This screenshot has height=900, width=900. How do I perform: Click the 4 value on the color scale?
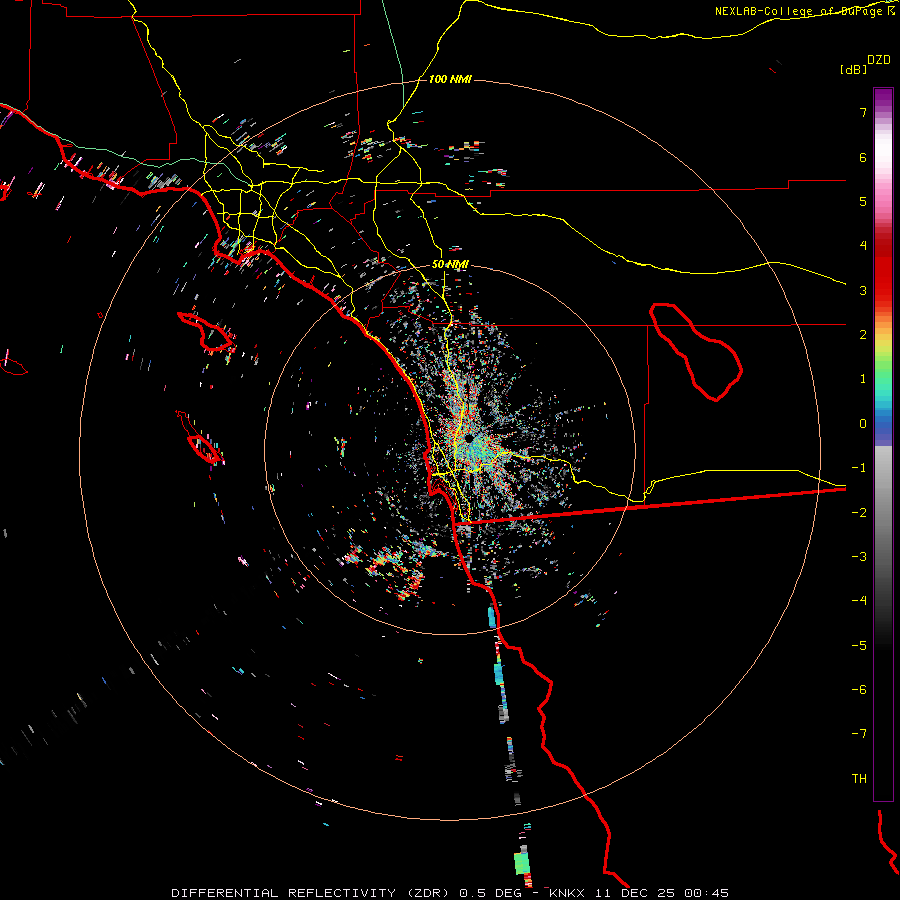click(863, 246)
